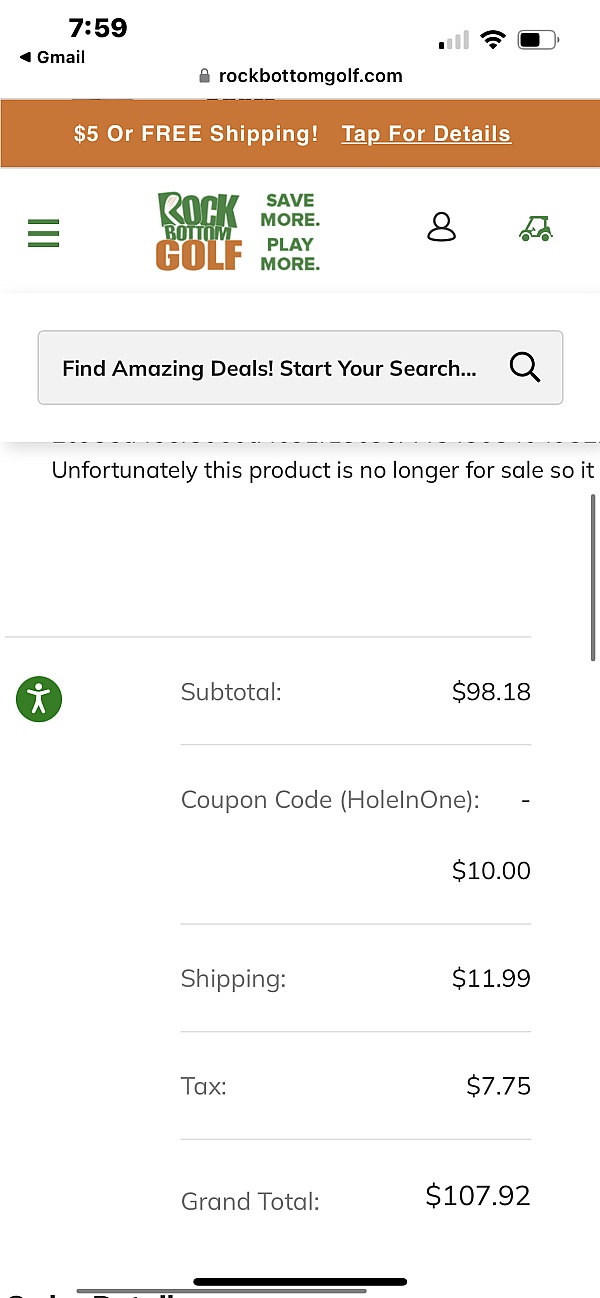Viewport: 600px width, 1298px height.
Task: Open the hamburger navigation menu
Action: point(43,232)
